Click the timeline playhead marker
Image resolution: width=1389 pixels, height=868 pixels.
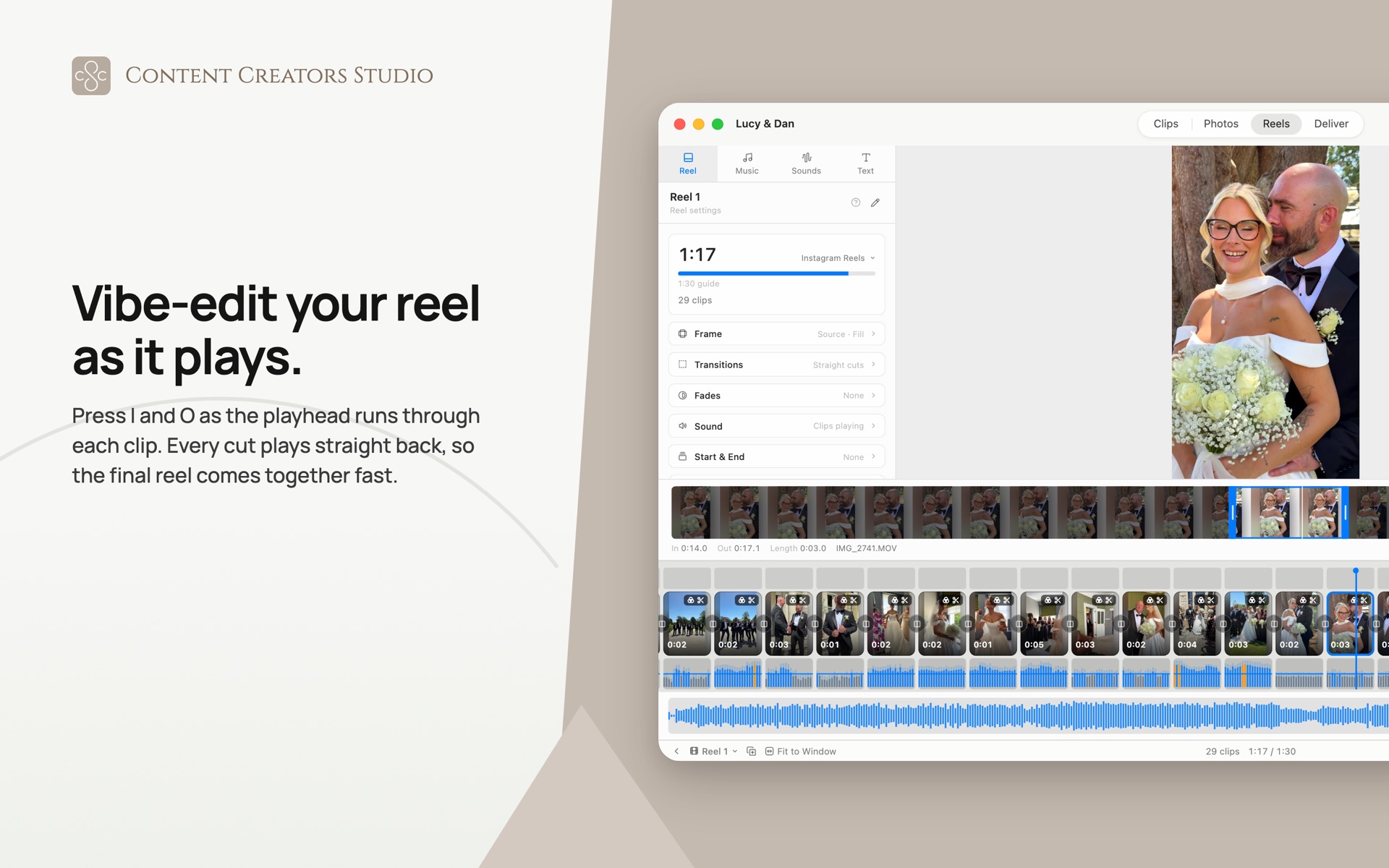pos(1356,571)
